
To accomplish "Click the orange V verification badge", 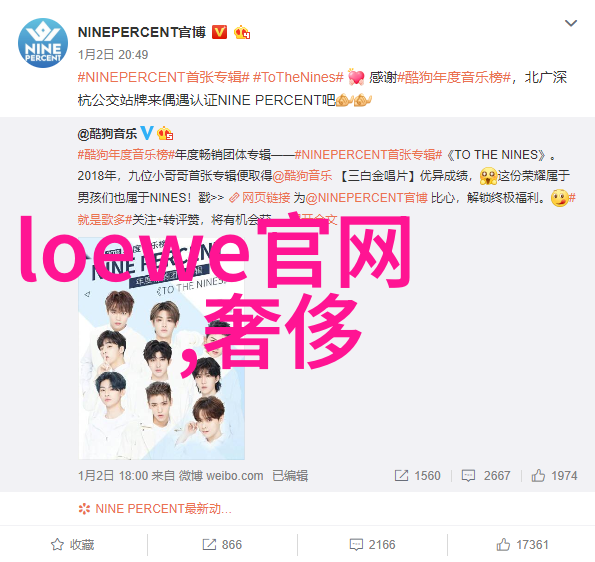I will [x=219, y=32].
